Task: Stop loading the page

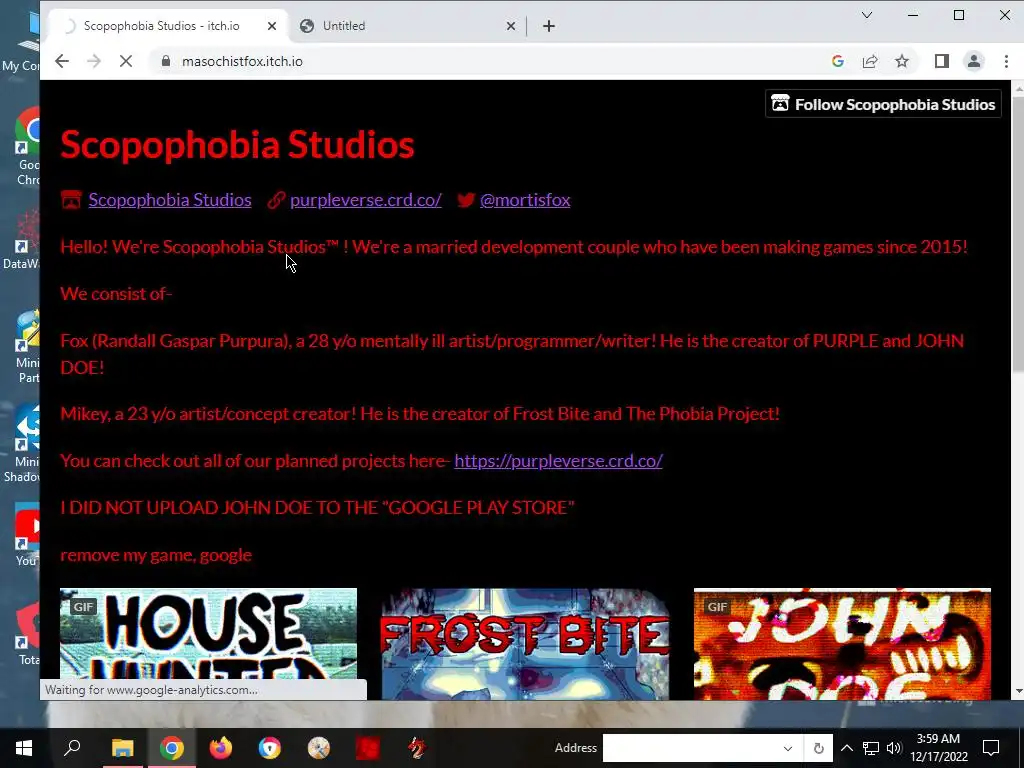Action: (126, 61)
